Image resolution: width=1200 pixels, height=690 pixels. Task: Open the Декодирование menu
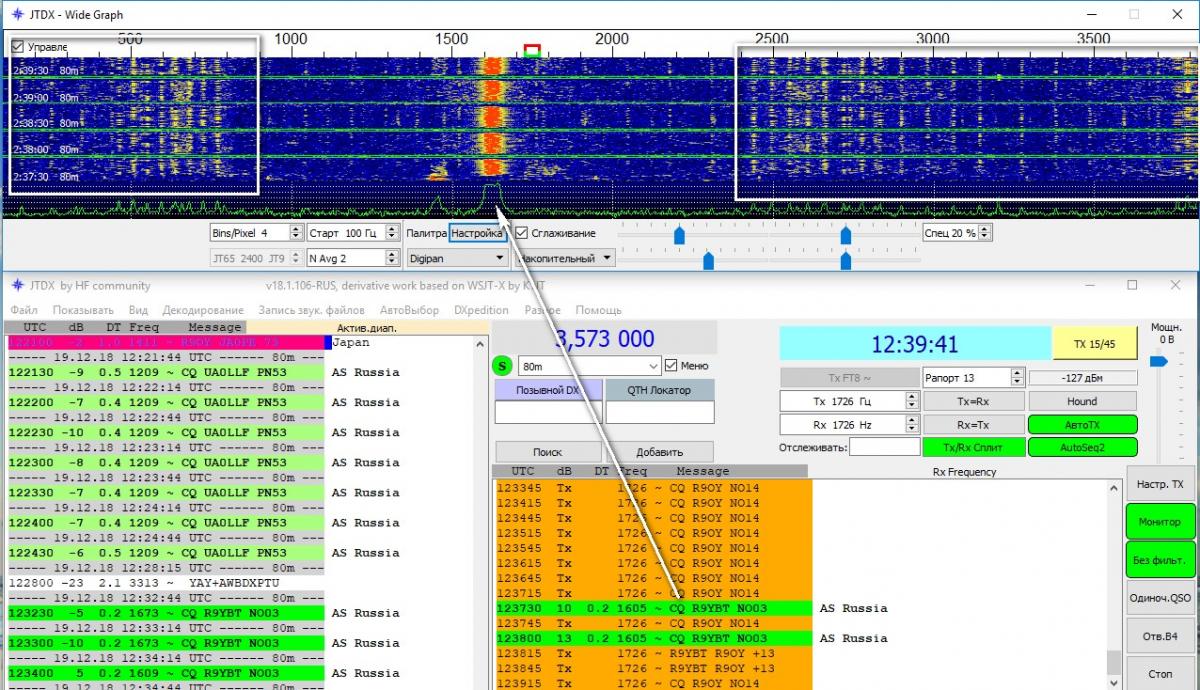201,310
